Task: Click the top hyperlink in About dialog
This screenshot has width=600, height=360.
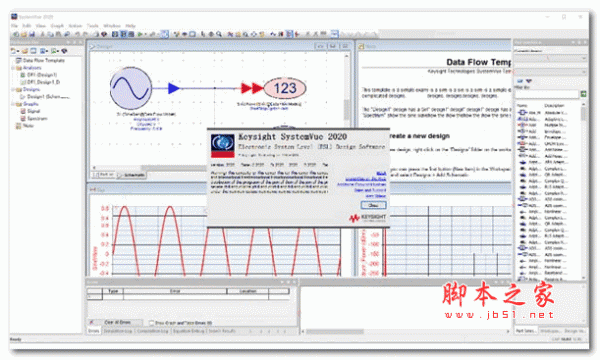Action: 381,173
